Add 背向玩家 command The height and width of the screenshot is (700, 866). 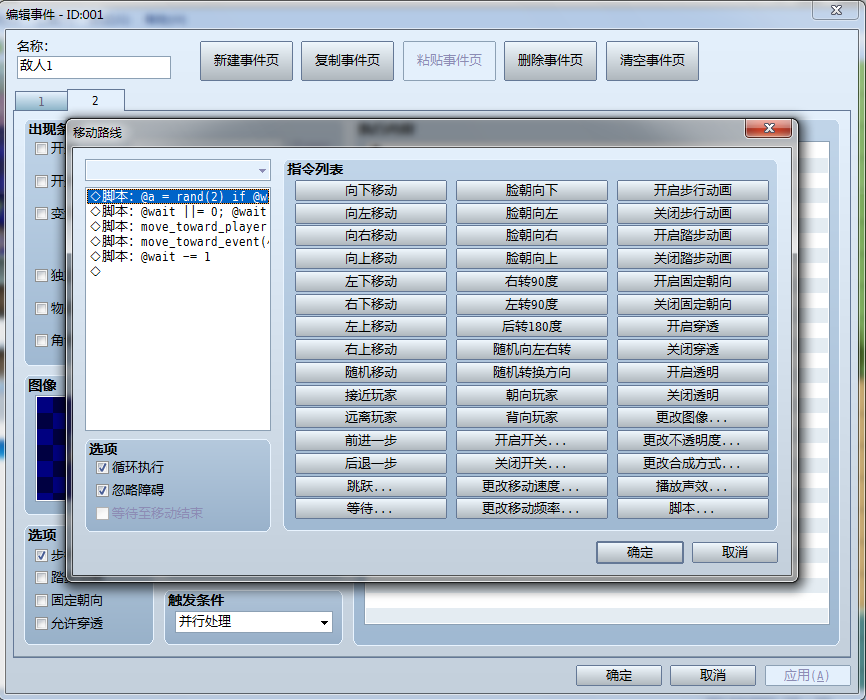coord(531,418)
